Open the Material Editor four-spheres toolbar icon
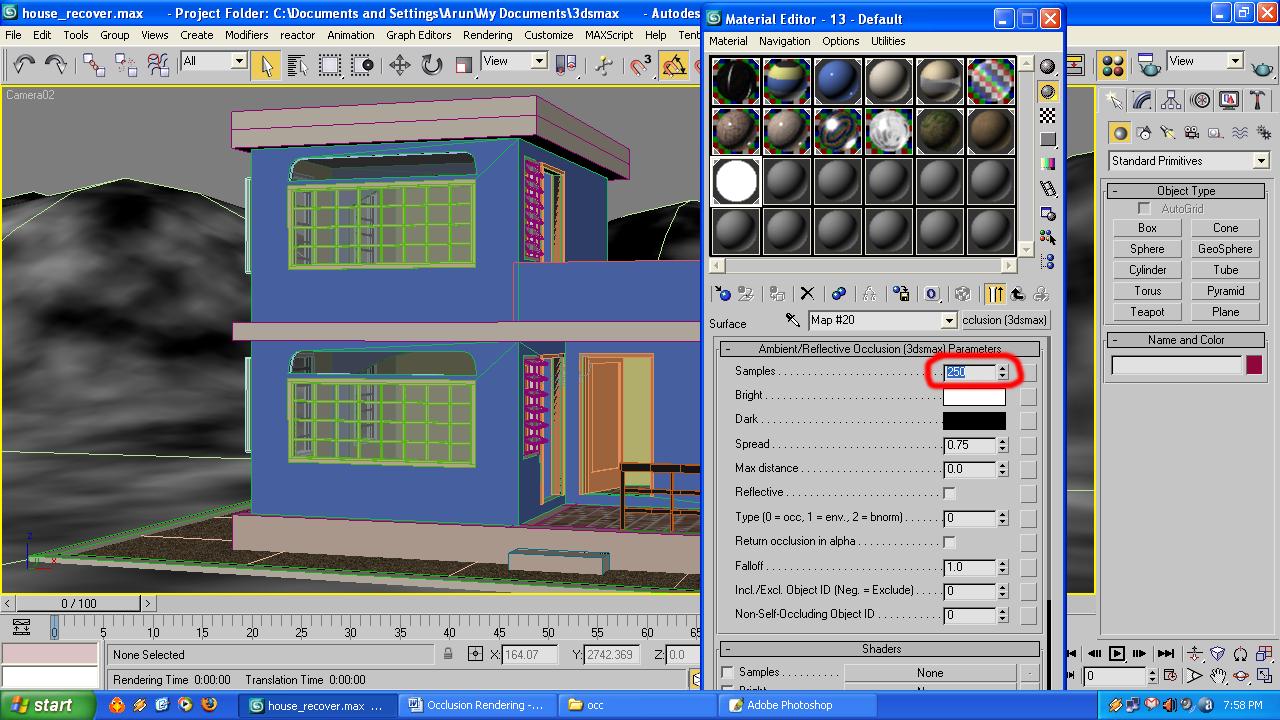This screenshot has height=720, width=1280. (1112, 65)
